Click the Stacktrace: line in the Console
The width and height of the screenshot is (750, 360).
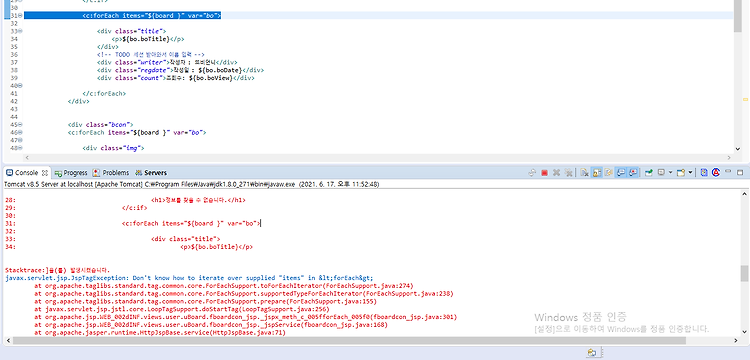coord(58,270)
